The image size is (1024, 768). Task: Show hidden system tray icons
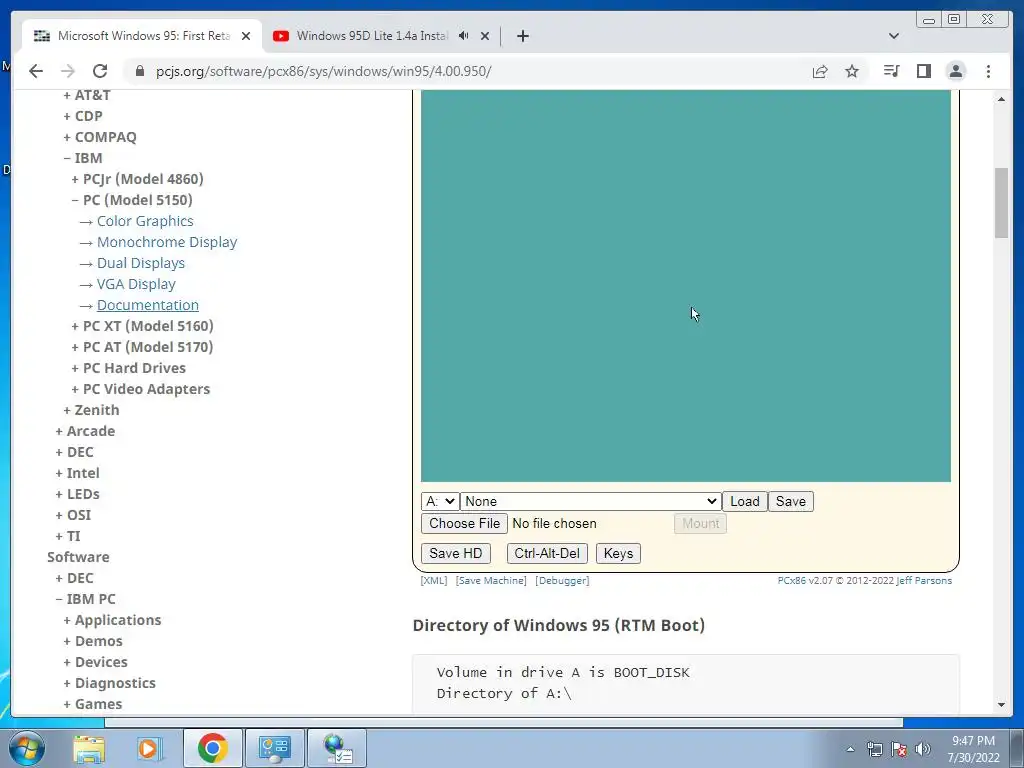[850, 749]
